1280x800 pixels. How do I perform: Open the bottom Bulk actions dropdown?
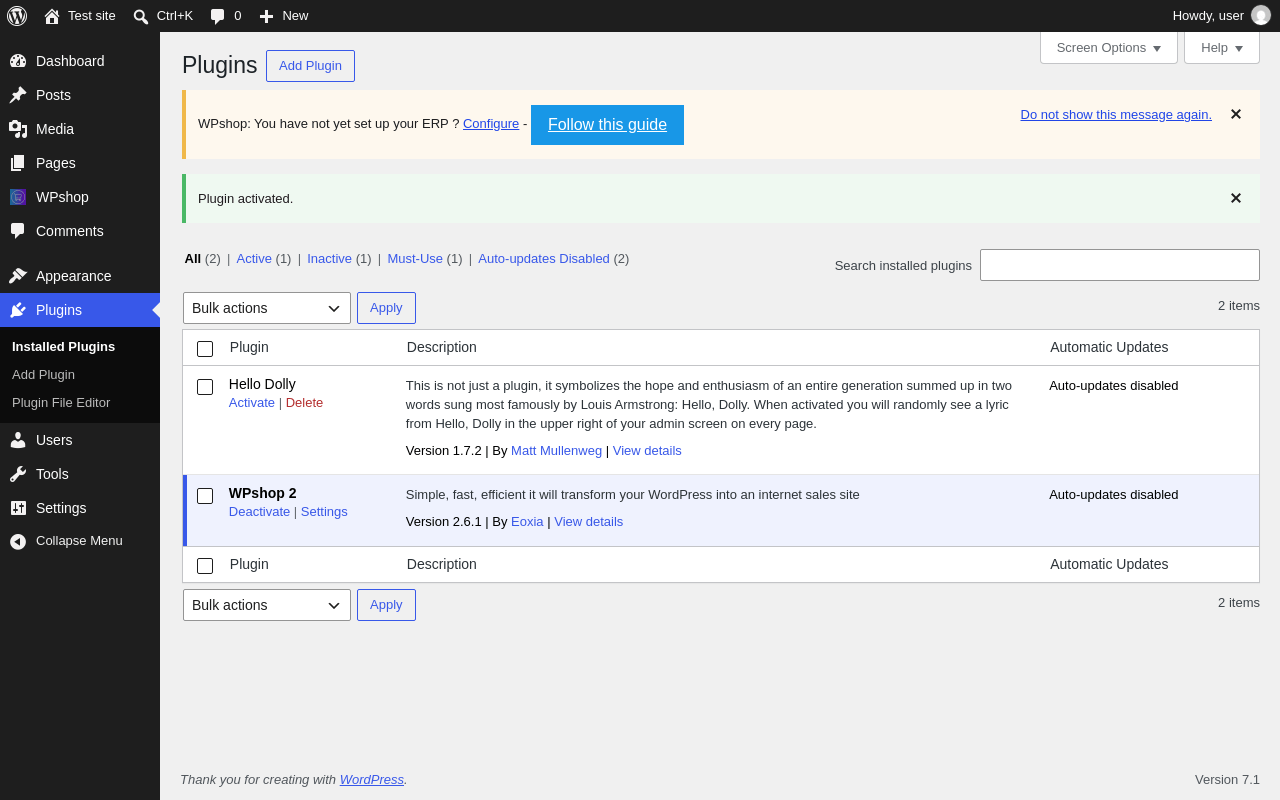[267, 605]
